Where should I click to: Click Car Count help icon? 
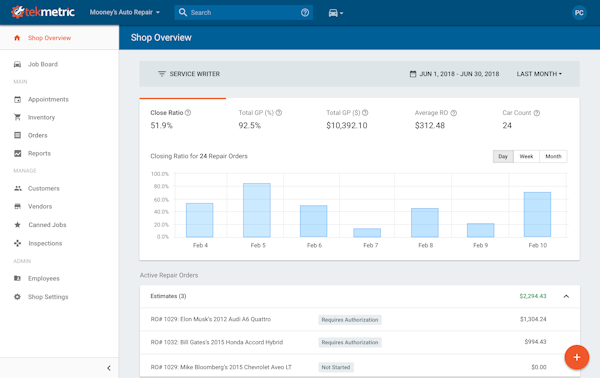click(537, 113)
